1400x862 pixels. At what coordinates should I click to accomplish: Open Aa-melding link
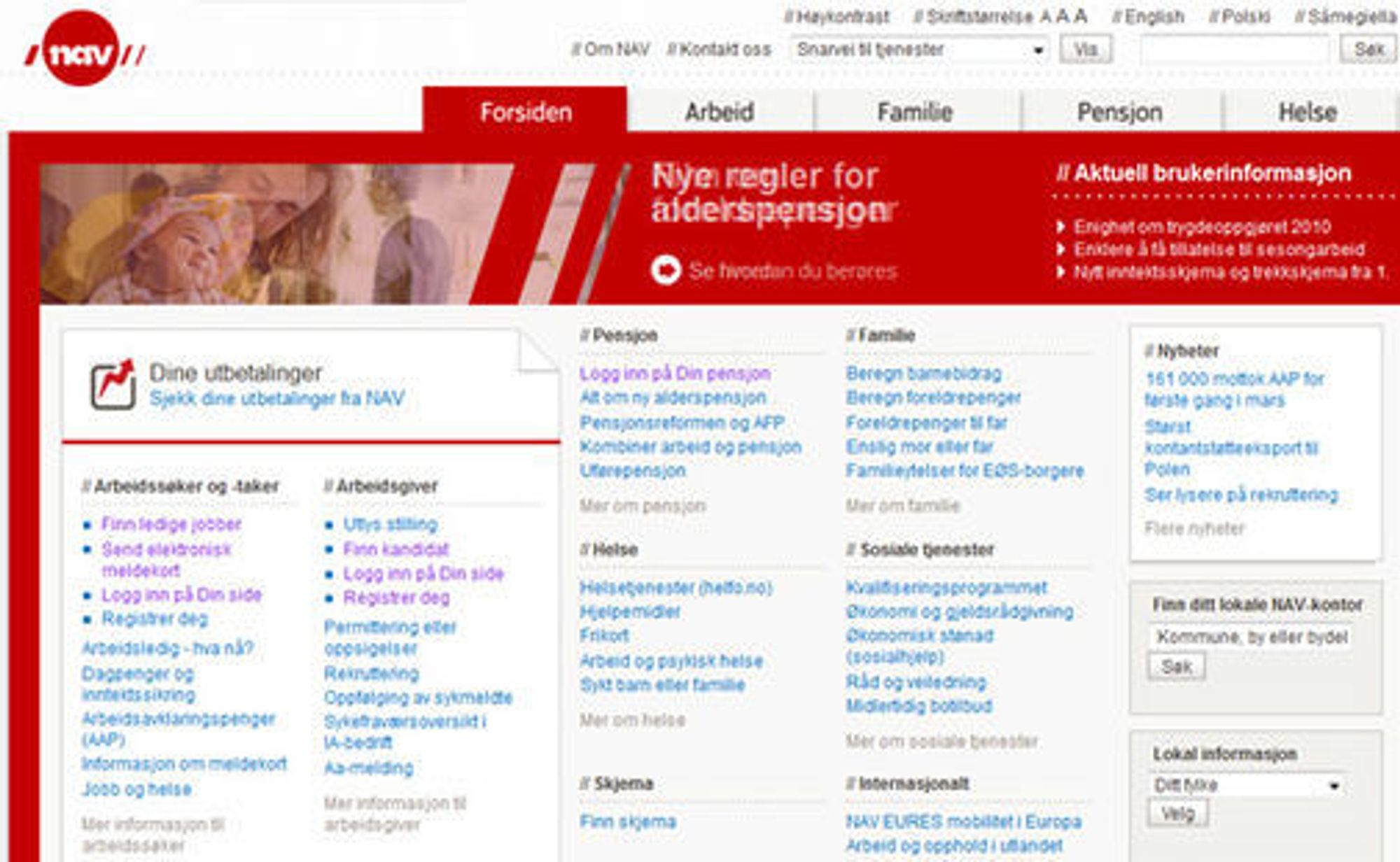click(369, 768)
